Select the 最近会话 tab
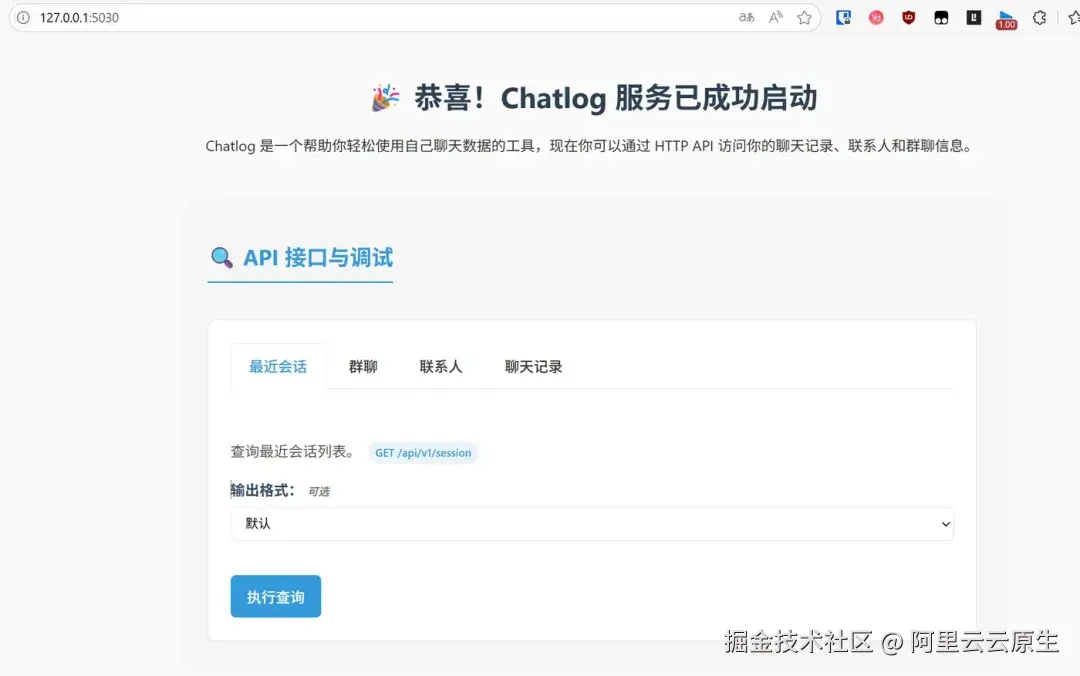 tap(278, 367)
